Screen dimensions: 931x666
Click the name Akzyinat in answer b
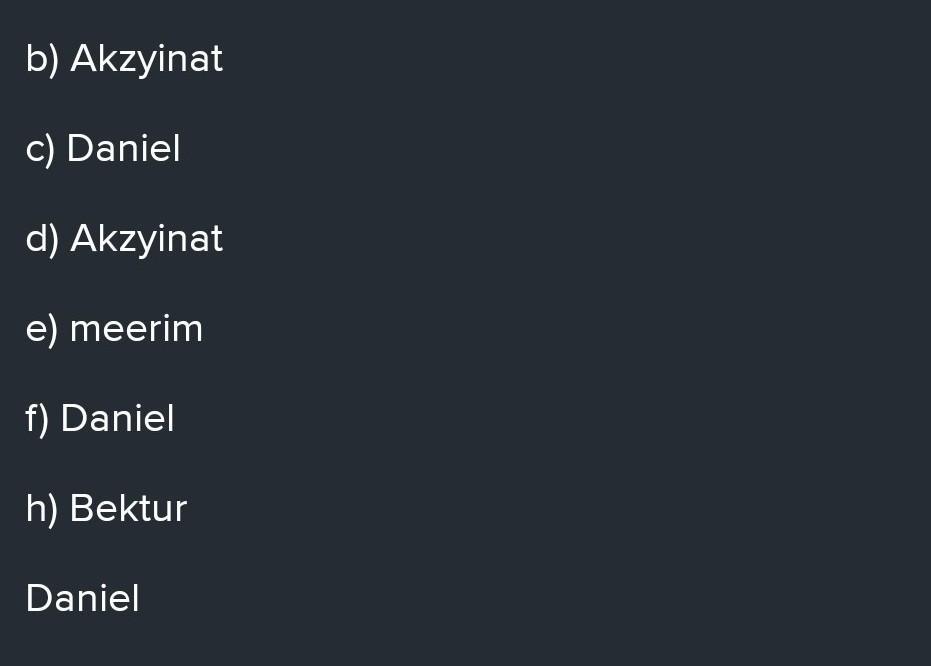147,59
